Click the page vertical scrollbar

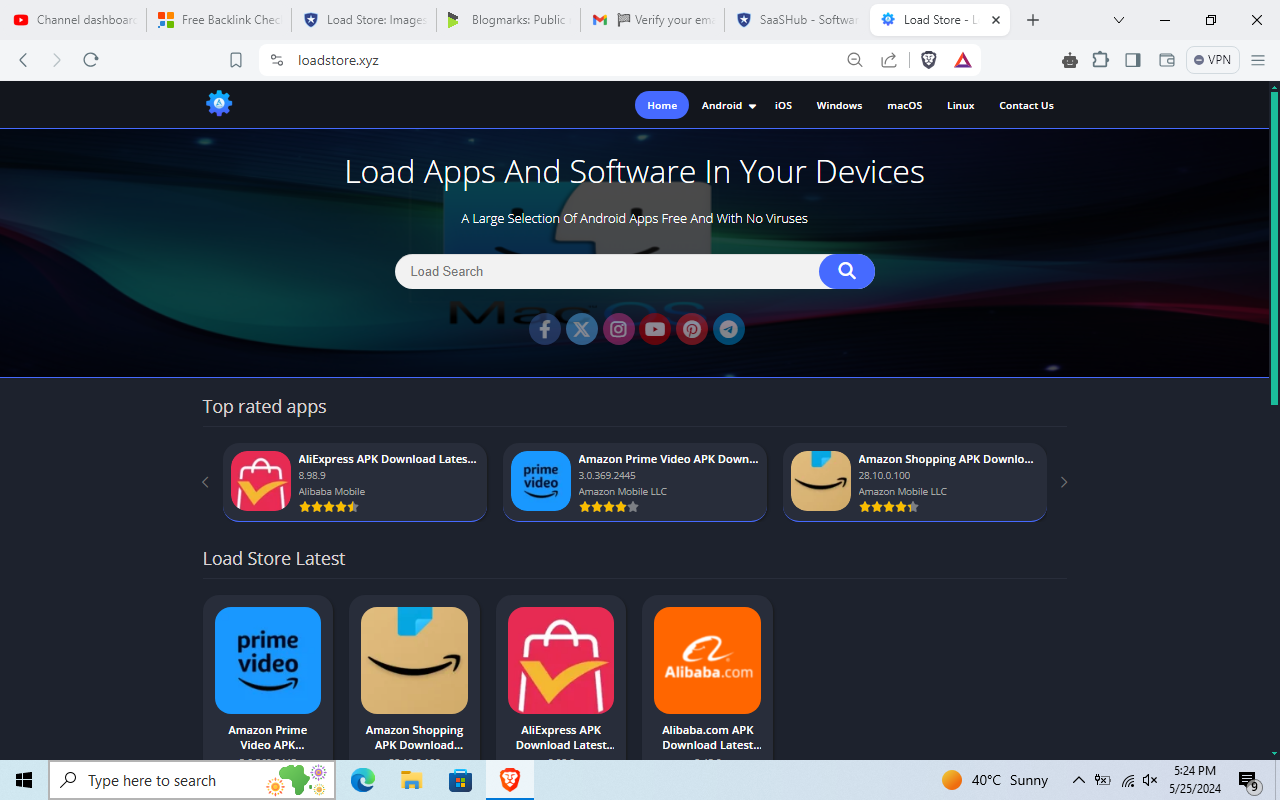(x=1274, y=246)
